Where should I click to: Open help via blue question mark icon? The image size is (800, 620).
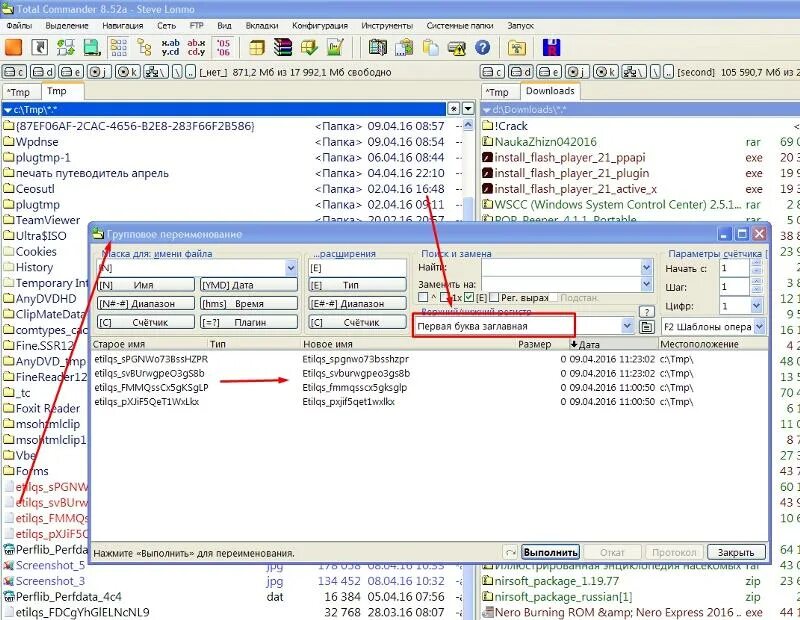tap(482, 47)
